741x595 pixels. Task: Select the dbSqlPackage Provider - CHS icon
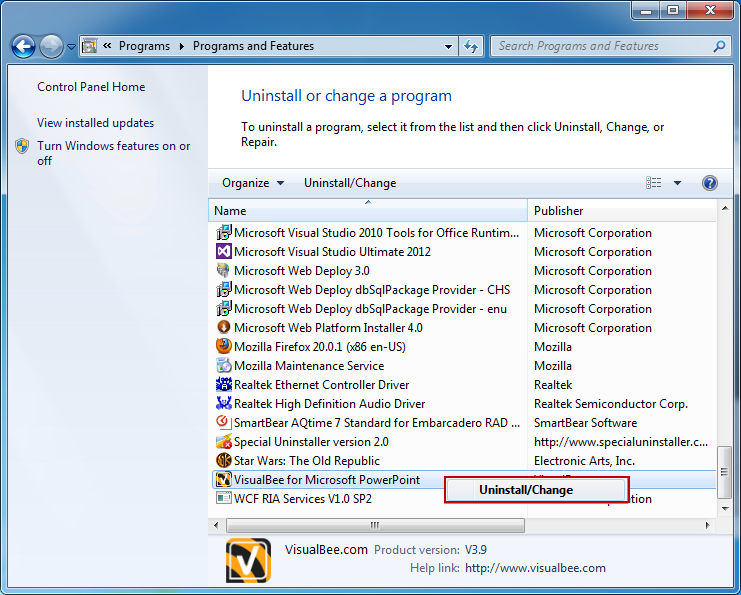[224, 289]
